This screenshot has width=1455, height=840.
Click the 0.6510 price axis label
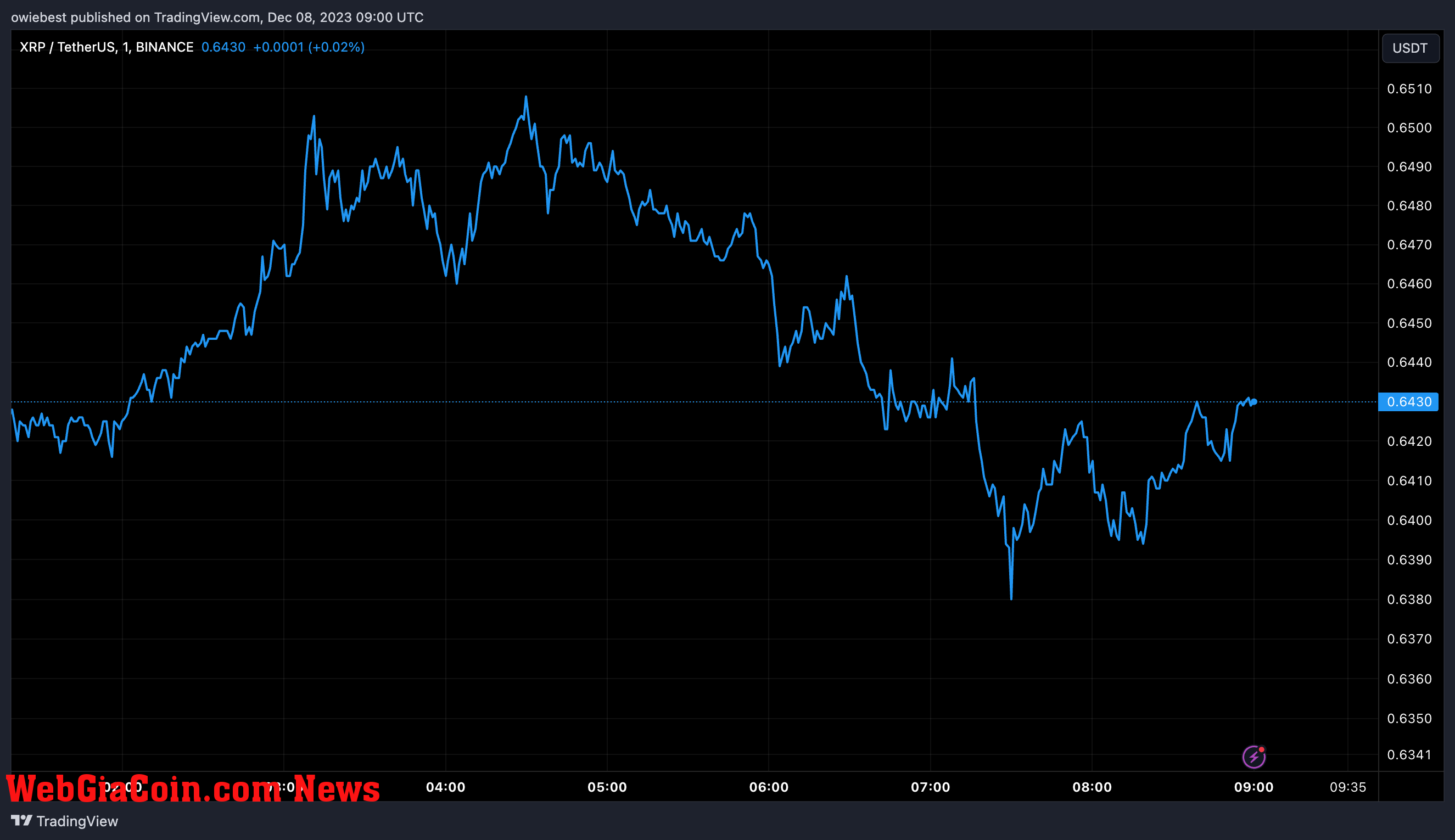click(x=1409, y=89)
